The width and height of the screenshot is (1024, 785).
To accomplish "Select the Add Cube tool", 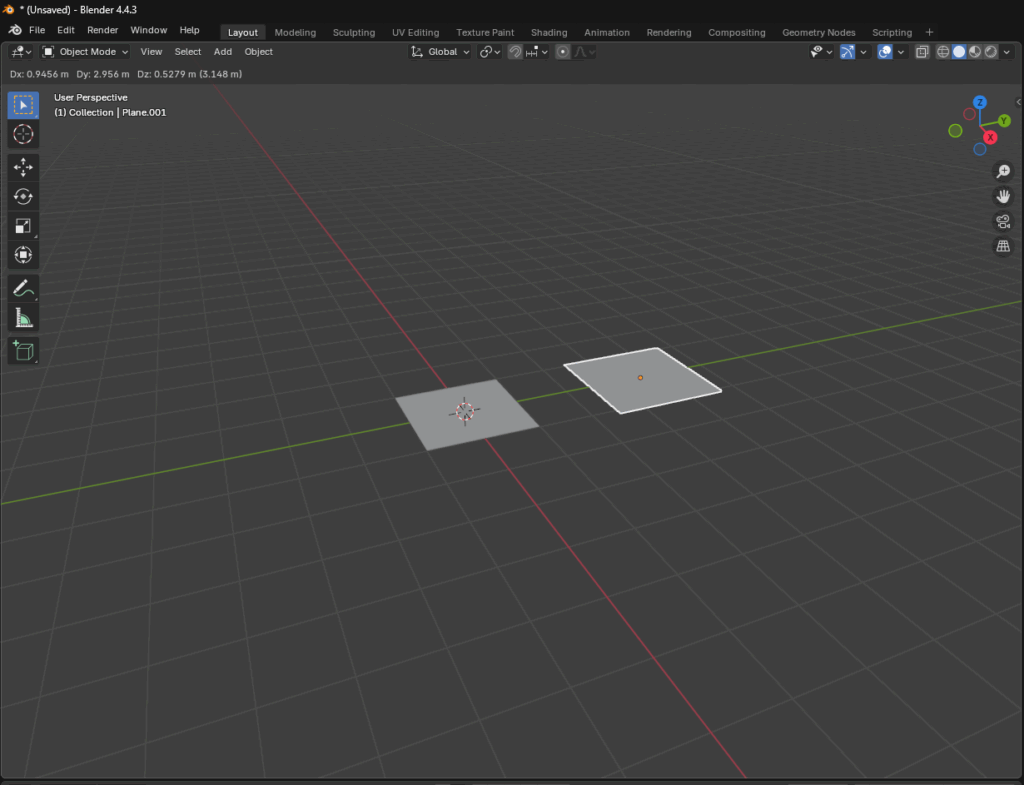I will pyautogui.click(x=23, y=351).
